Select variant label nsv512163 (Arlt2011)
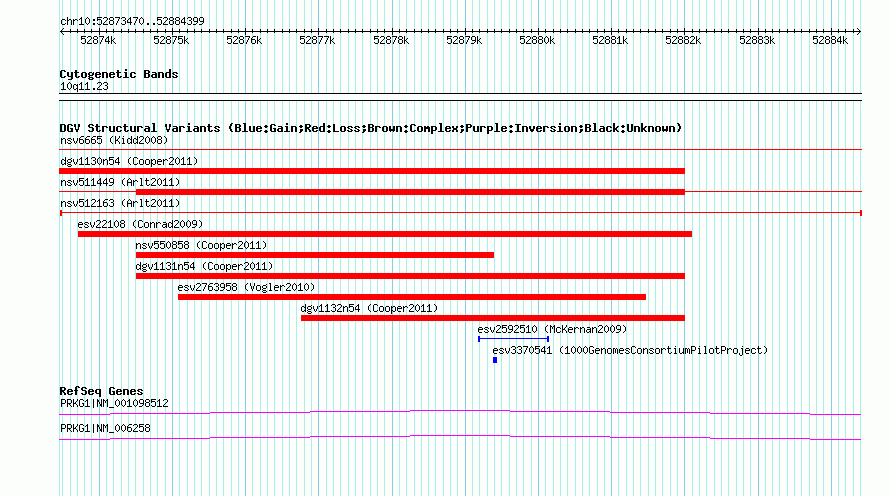This screenshot has height=496, width=890. coord(120,203)
